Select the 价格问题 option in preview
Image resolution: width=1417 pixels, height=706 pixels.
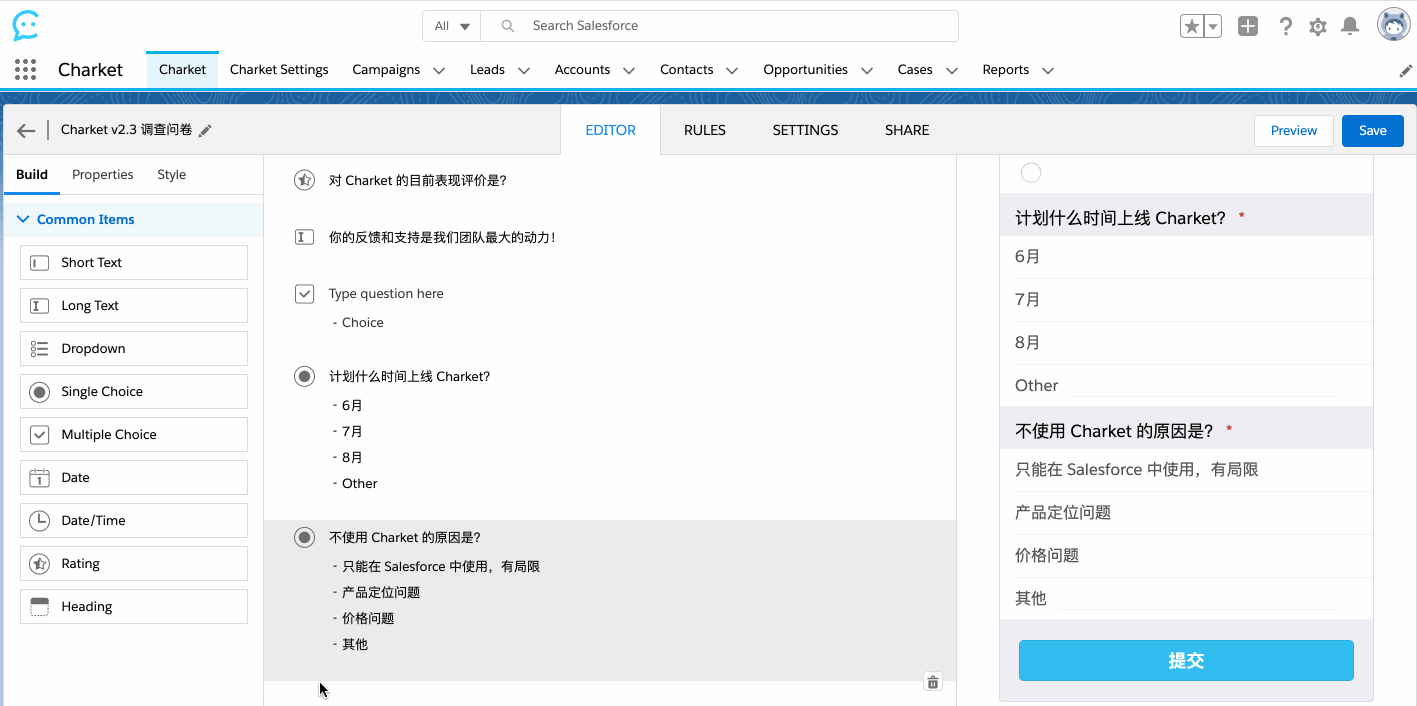tap(1047, 556)
